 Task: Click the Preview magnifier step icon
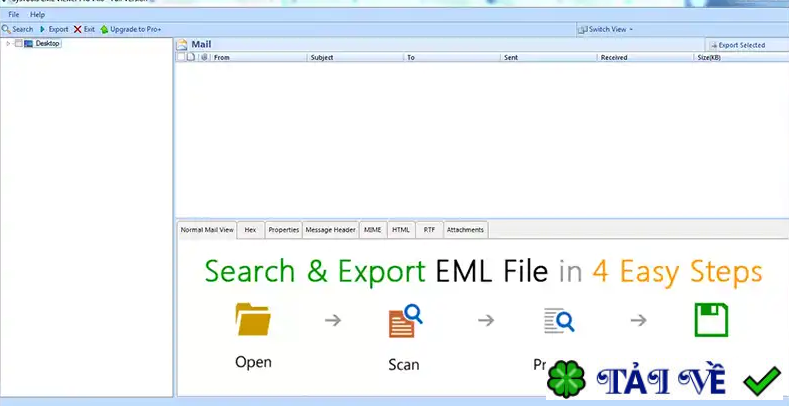pyautogui.click(x=559, y=321)
